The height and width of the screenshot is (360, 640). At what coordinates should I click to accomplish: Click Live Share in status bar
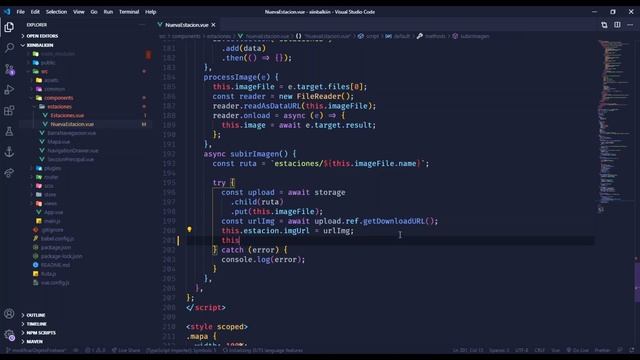point(126,350)
